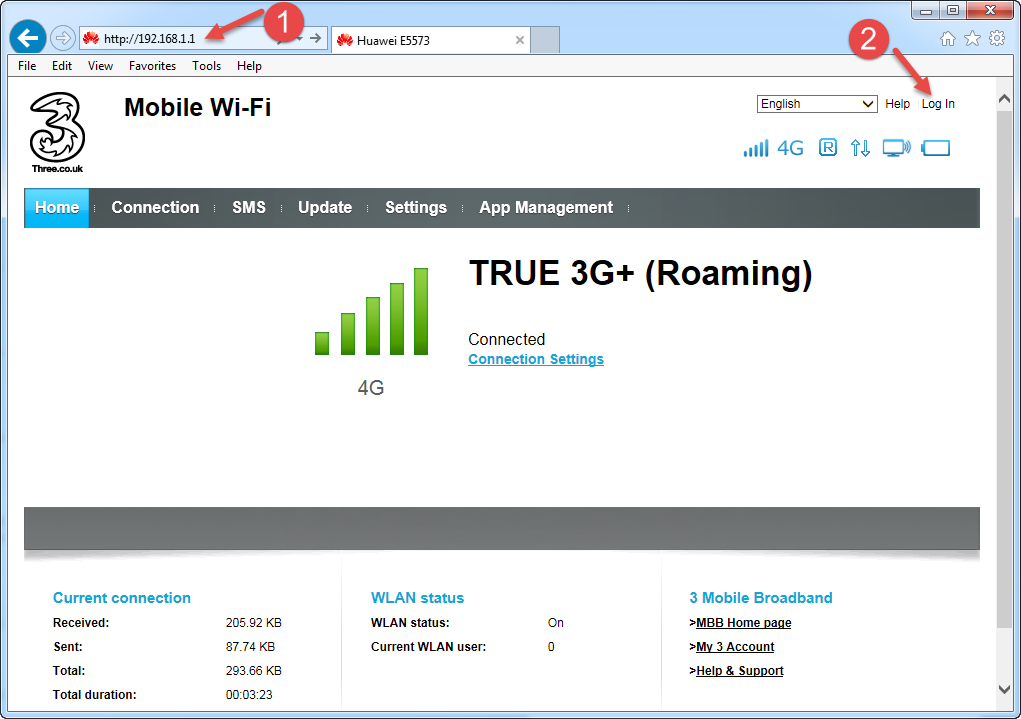Open the browser Help menu
The width and height of the screenshot is (1021, 719).
coord(249,66)
